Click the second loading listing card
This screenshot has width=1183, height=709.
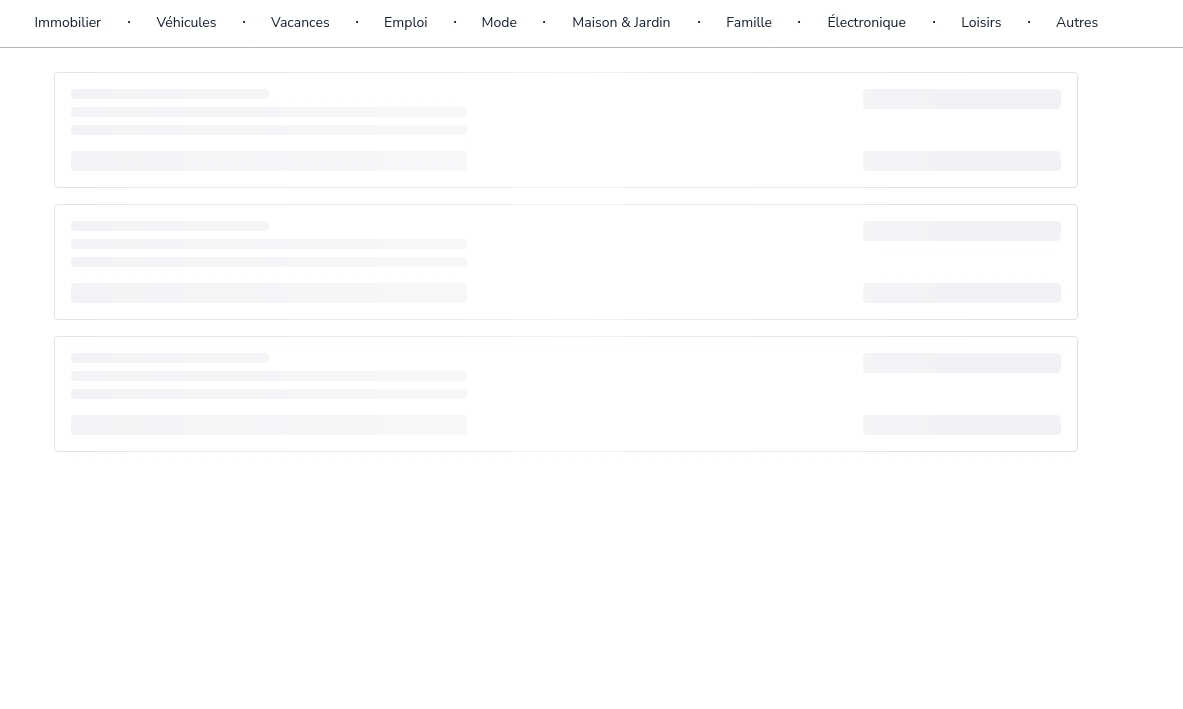(x=660, y=262)
